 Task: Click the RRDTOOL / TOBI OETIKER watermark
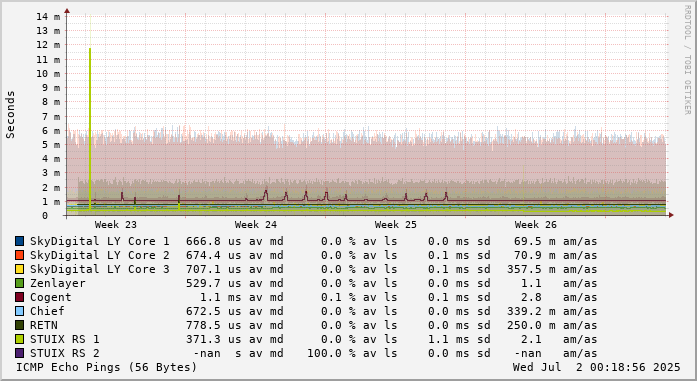pyautogui.click(x=687, y=60)
